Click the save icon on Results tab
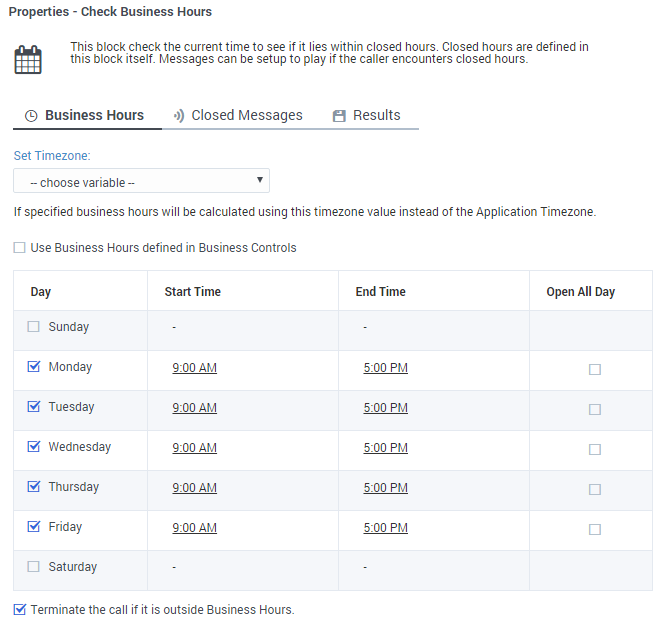This screenshot has height=632, width=666. pos(339,116)
